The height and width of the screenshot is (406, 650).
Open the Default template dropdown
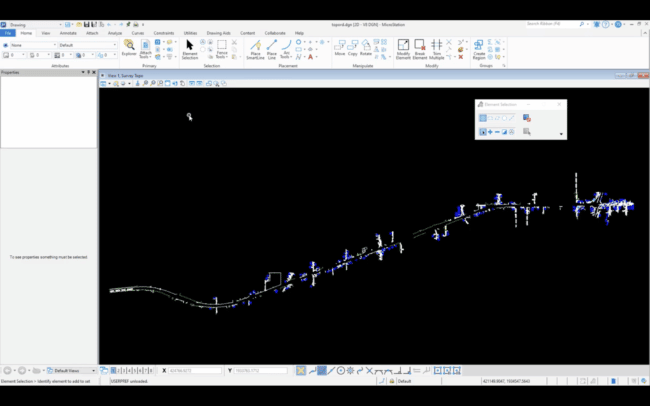(x=87, y=45)
